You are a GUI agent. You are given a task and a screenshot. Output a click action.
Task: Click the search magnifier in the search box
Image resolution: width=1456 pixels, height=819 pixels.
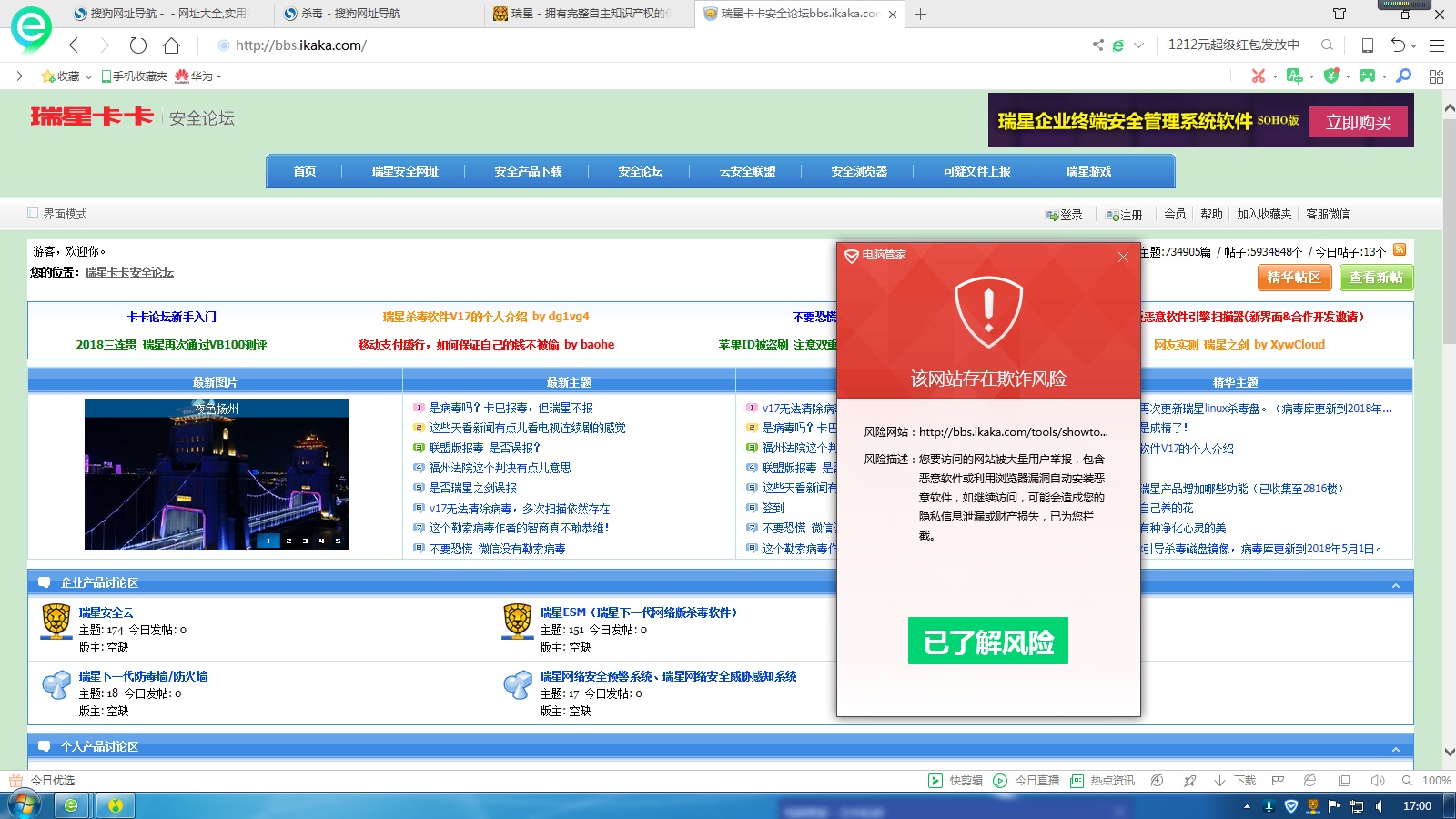(x=1328, y=45)
